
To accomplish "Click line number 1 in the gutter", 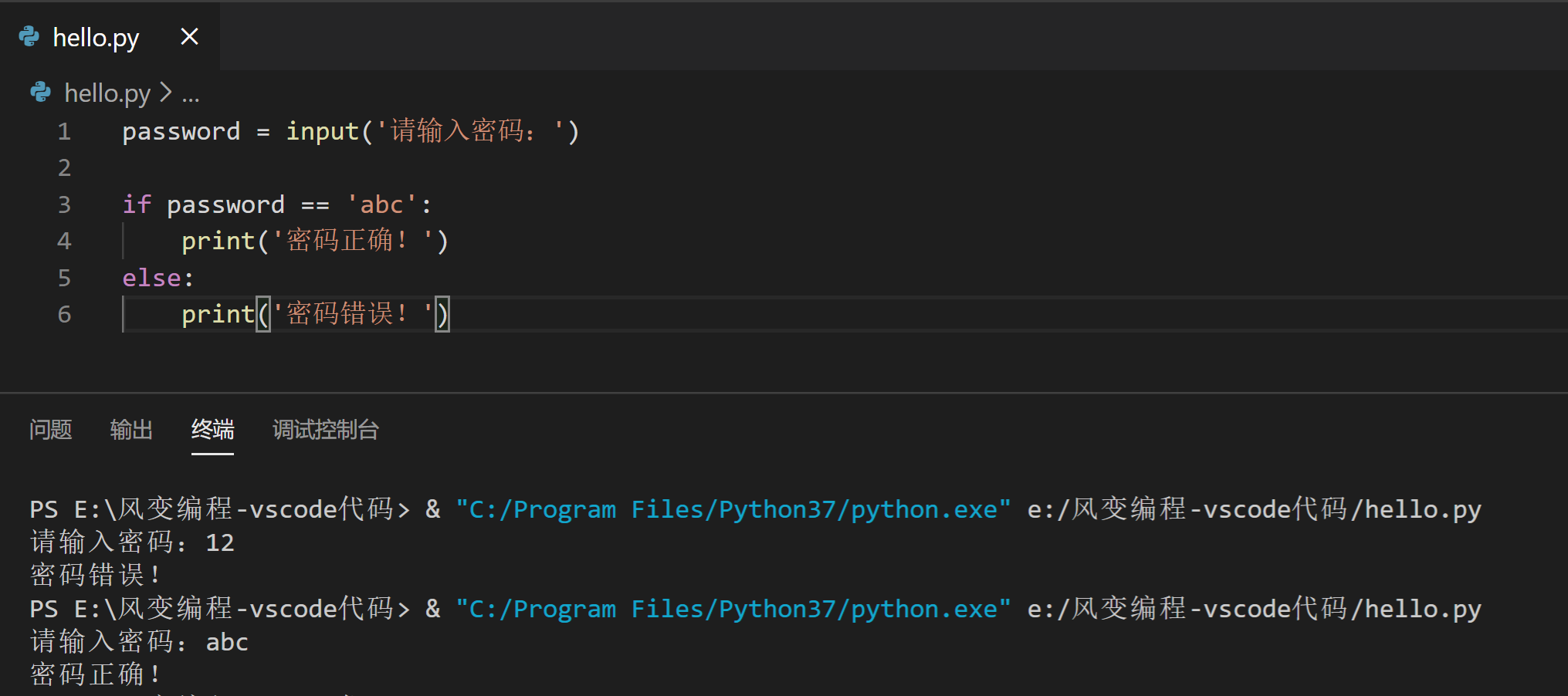I will (x=65, y=132).
